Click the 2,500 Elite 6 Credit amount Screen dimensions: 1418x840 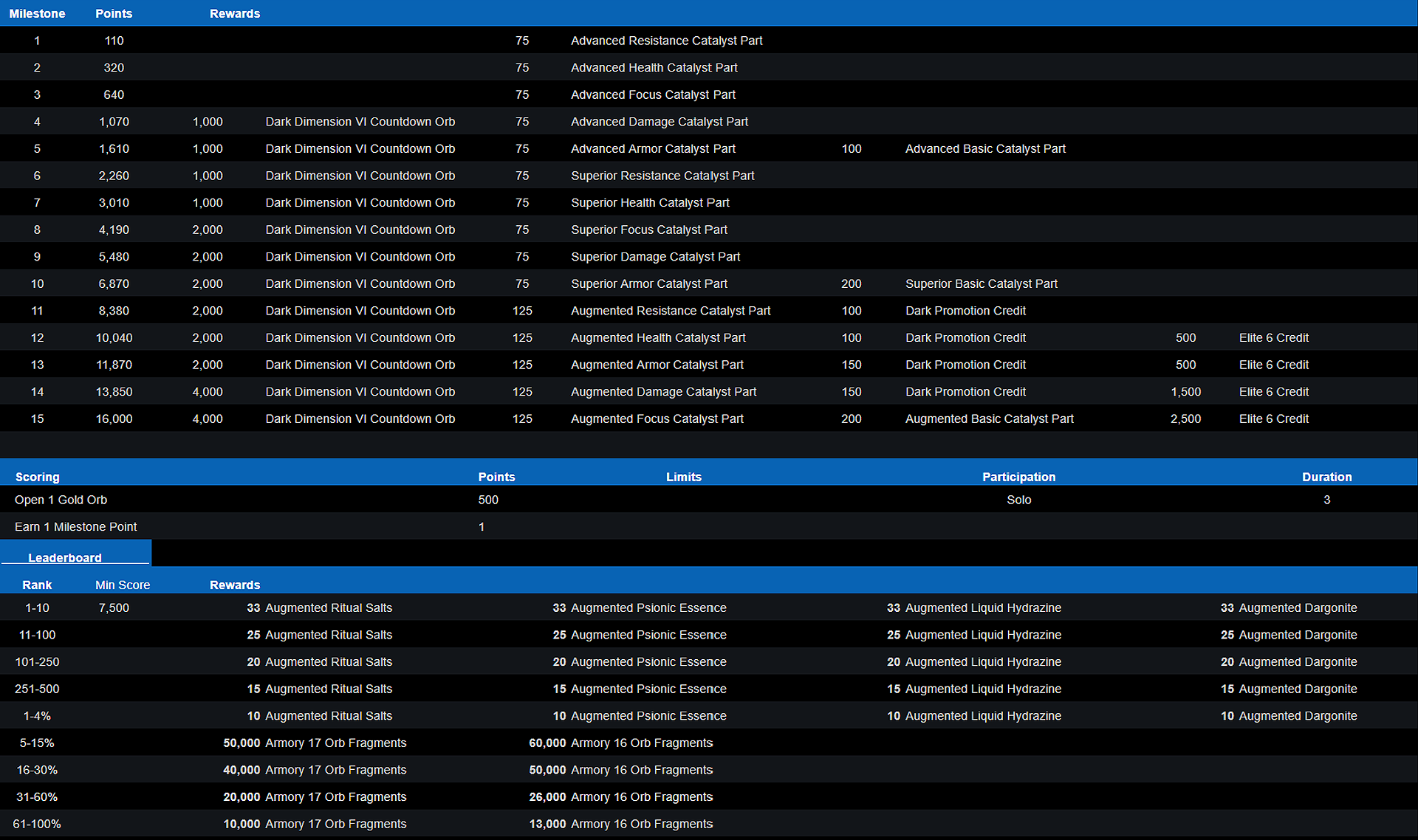[x=1185, y=419]
